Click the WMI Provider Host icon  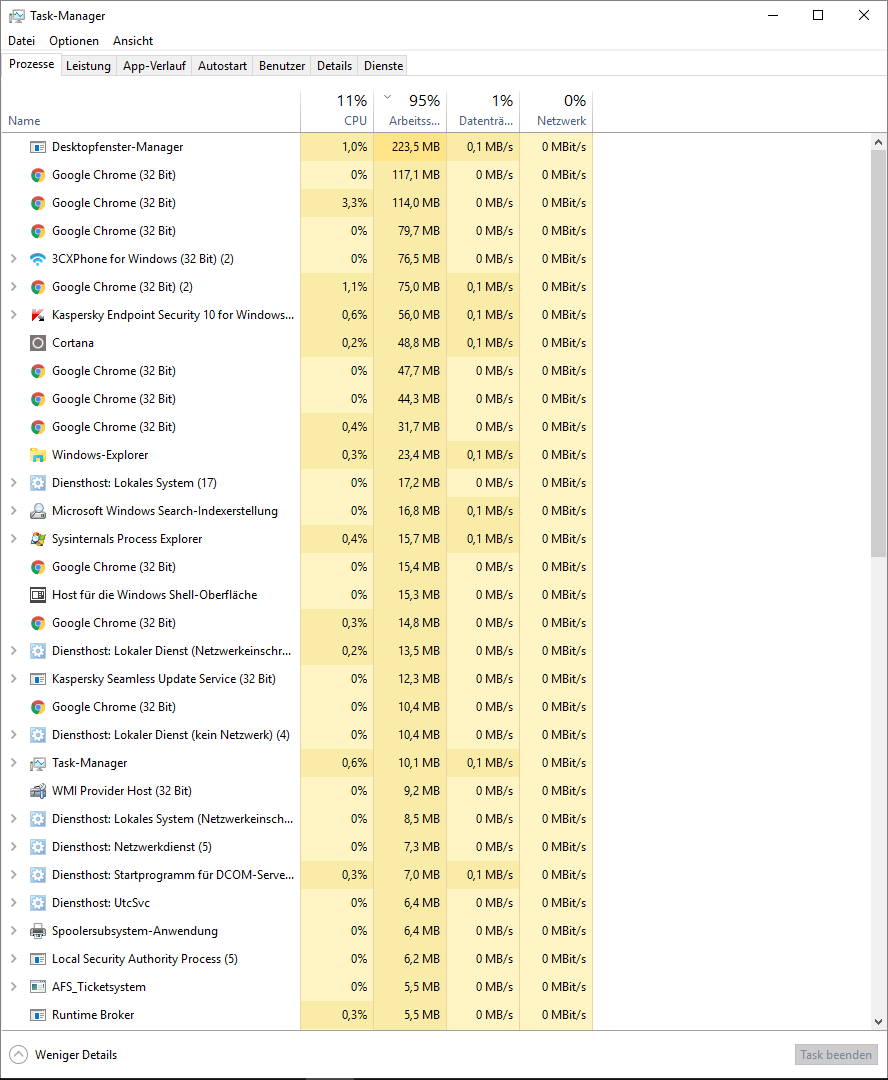coord(38,791)
